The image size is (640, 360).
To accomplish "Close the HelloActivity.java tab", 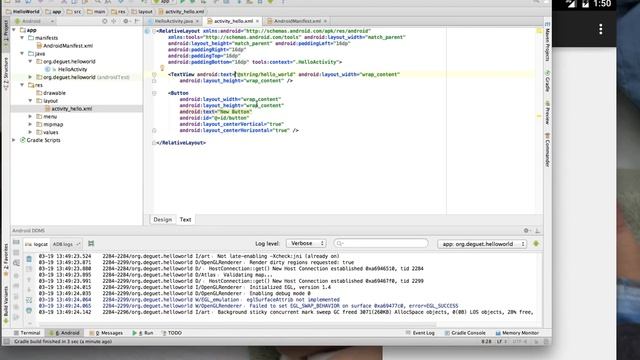I will (197, 21).
